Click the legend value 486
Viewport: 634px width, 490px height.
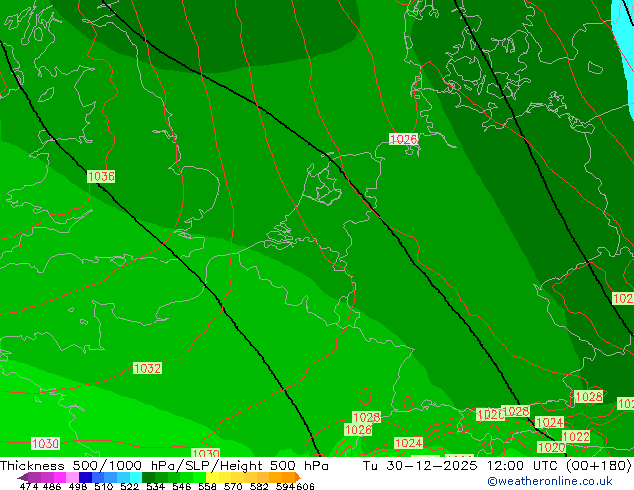tap(52, 486)
